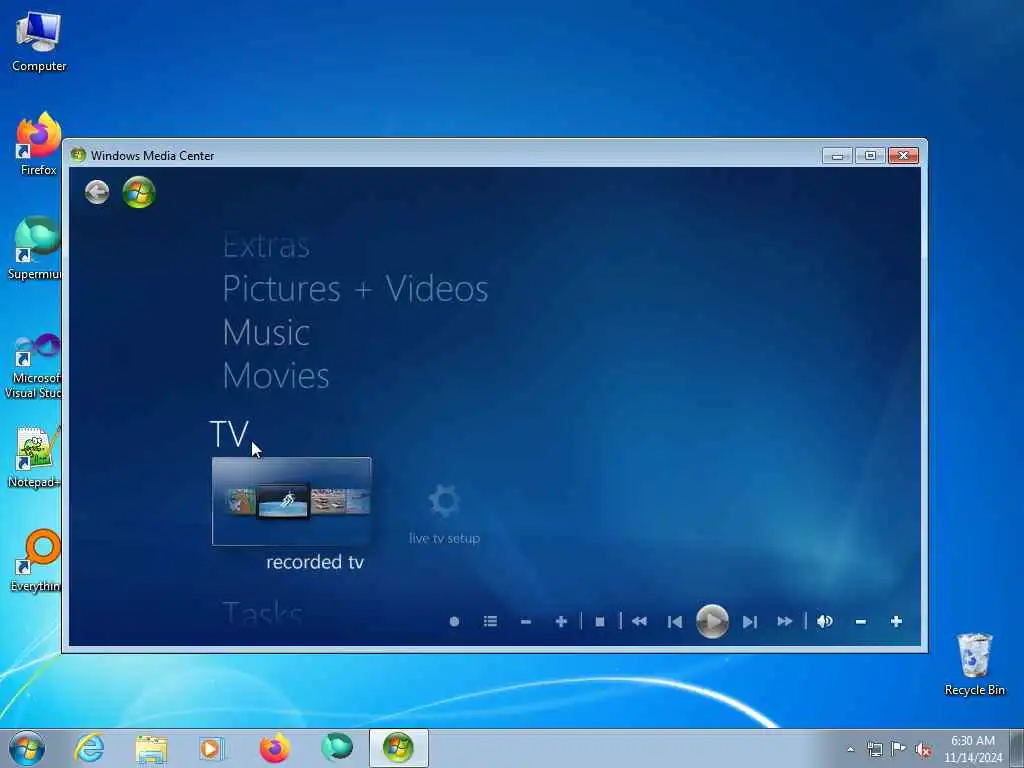1024x768 pixels.
Task: Maximize the Windows Media Center window
Action: click(x=870, y=155)
